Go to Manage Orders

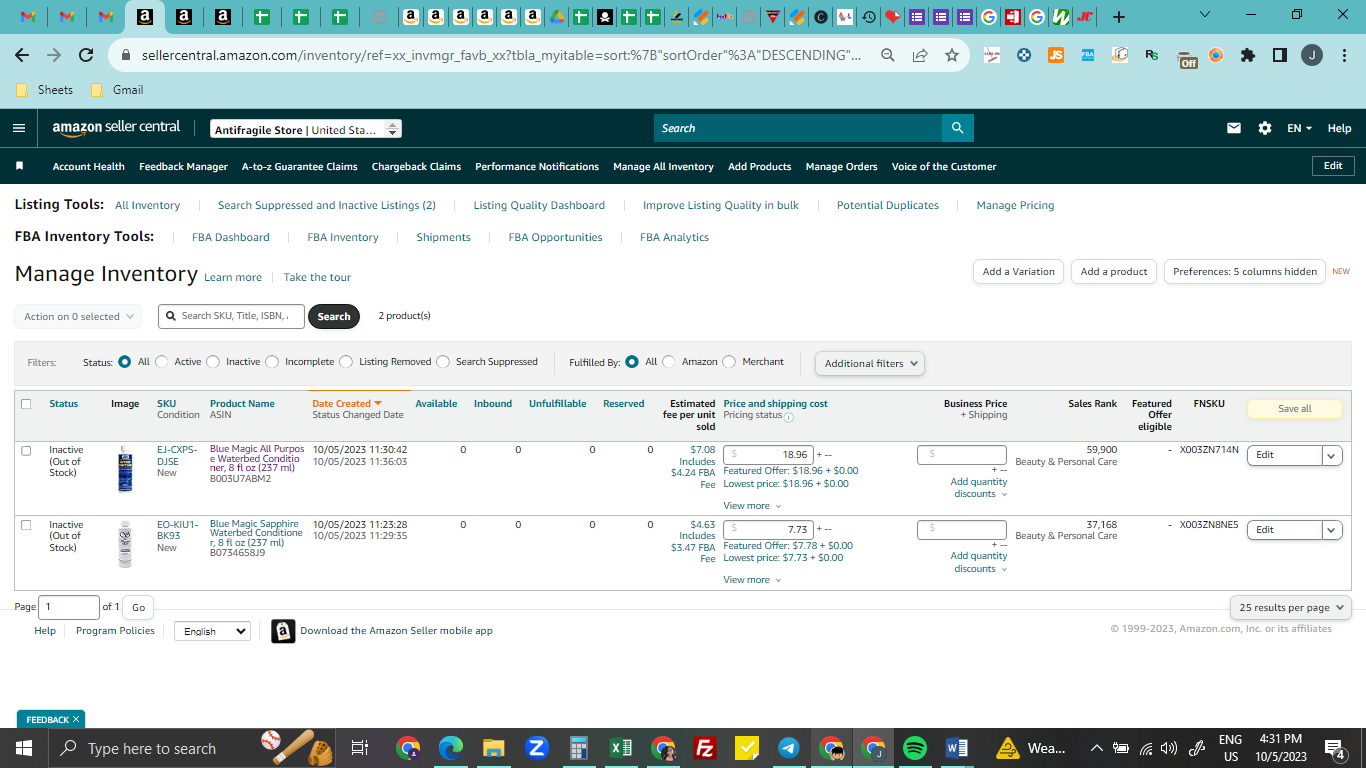point(841,166)
